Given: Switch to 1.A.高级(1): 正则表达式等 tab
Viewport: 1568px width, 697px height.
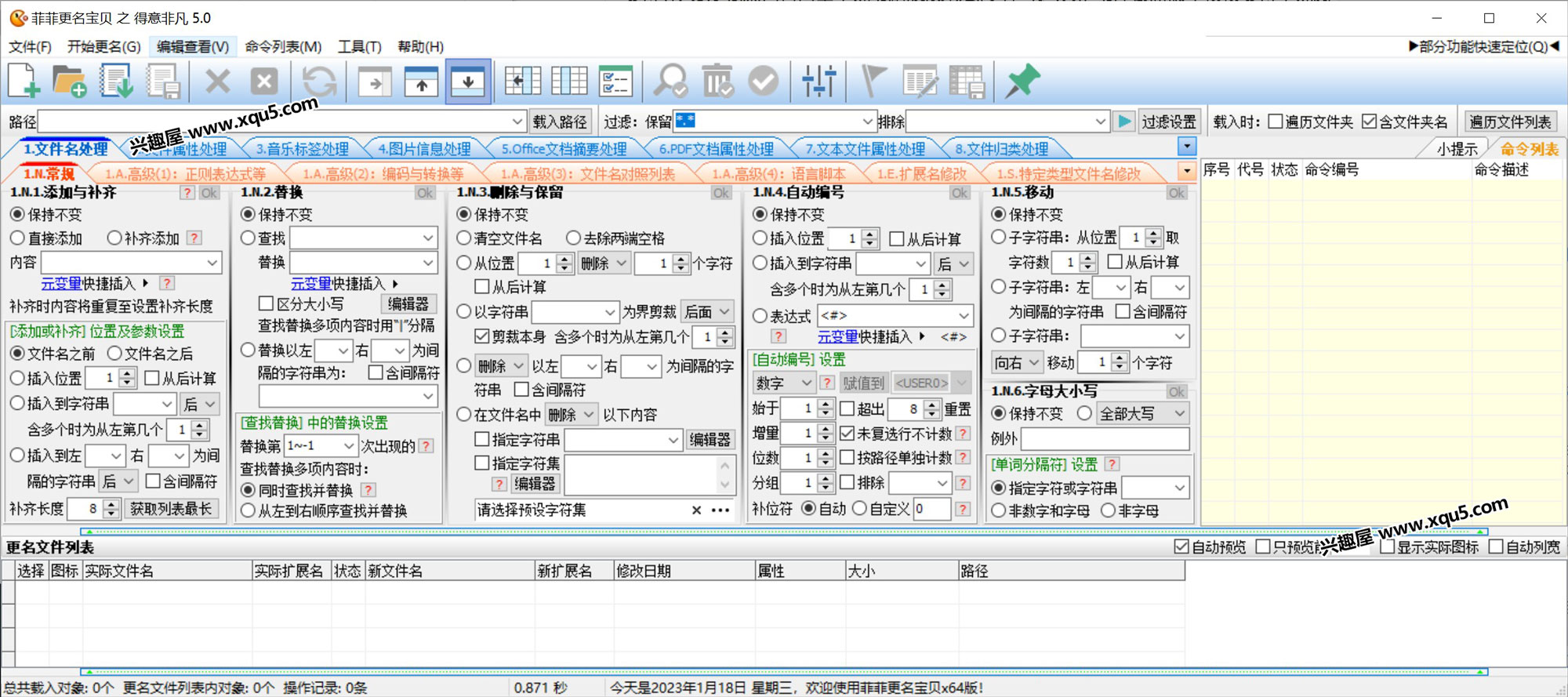Looking at the screenshot, I should 185,173.
